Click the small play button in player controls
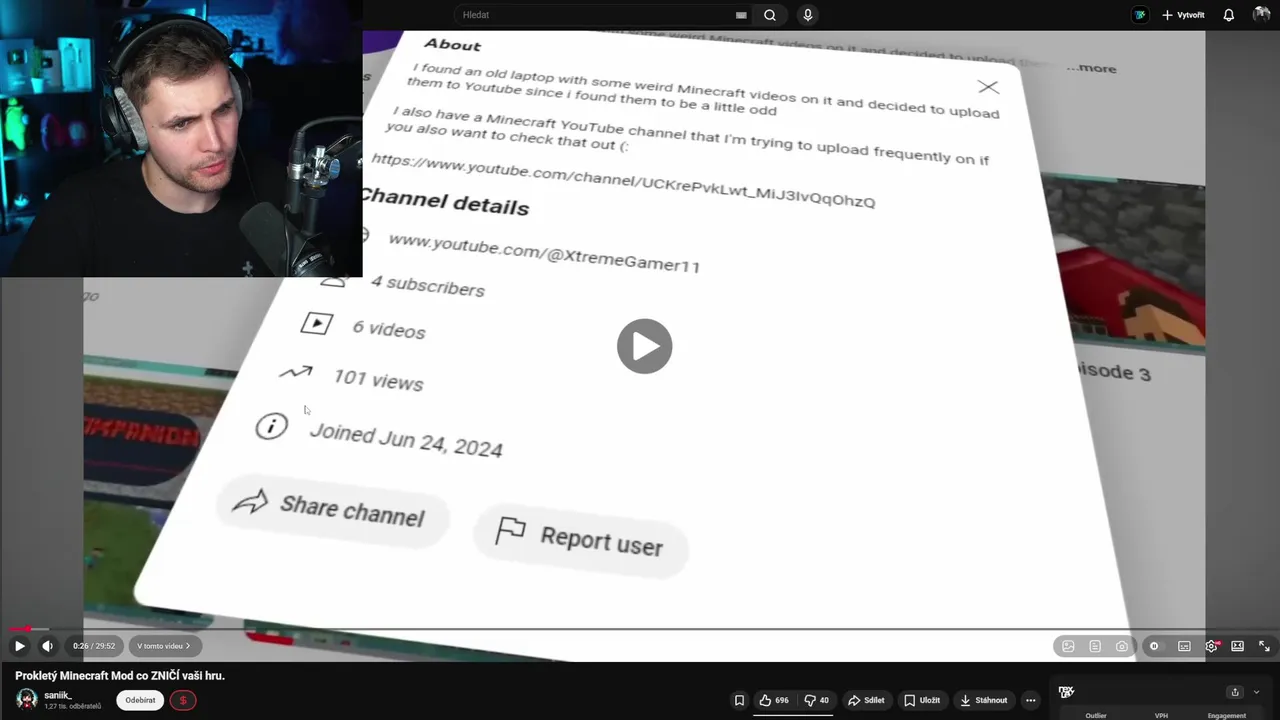1280x720 pixels. tap(19, 646)
